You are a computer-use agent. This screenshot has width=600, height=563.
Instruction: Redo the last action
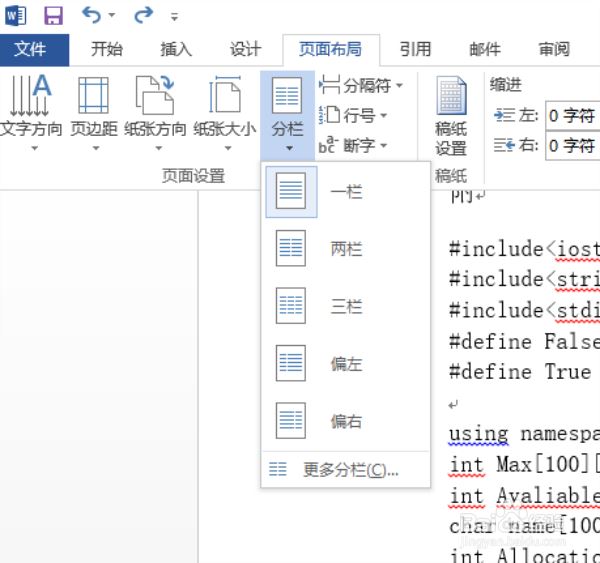coord(143,16)
